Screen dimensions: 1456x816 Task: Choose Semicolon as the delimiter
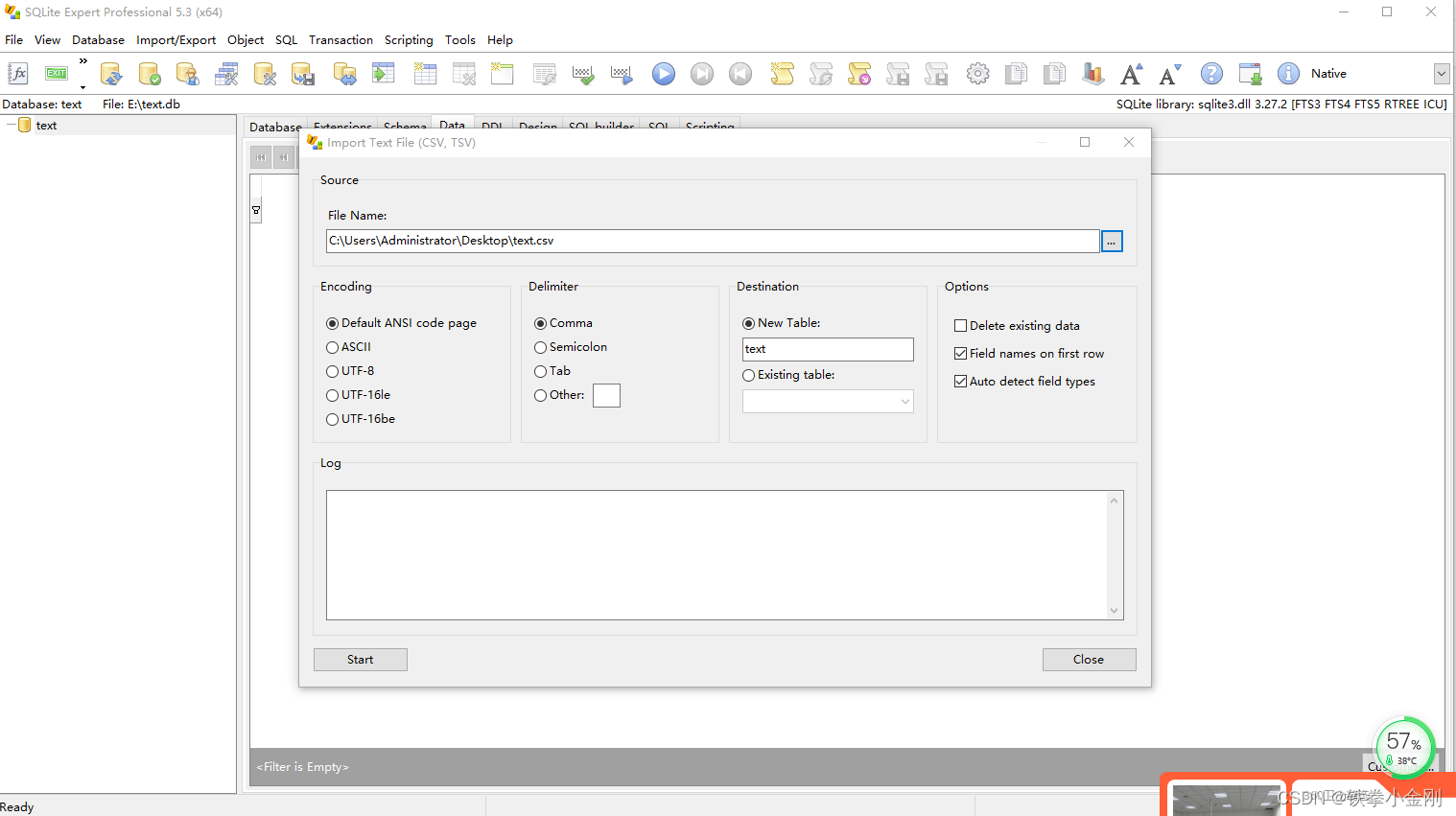pos(540,347)
